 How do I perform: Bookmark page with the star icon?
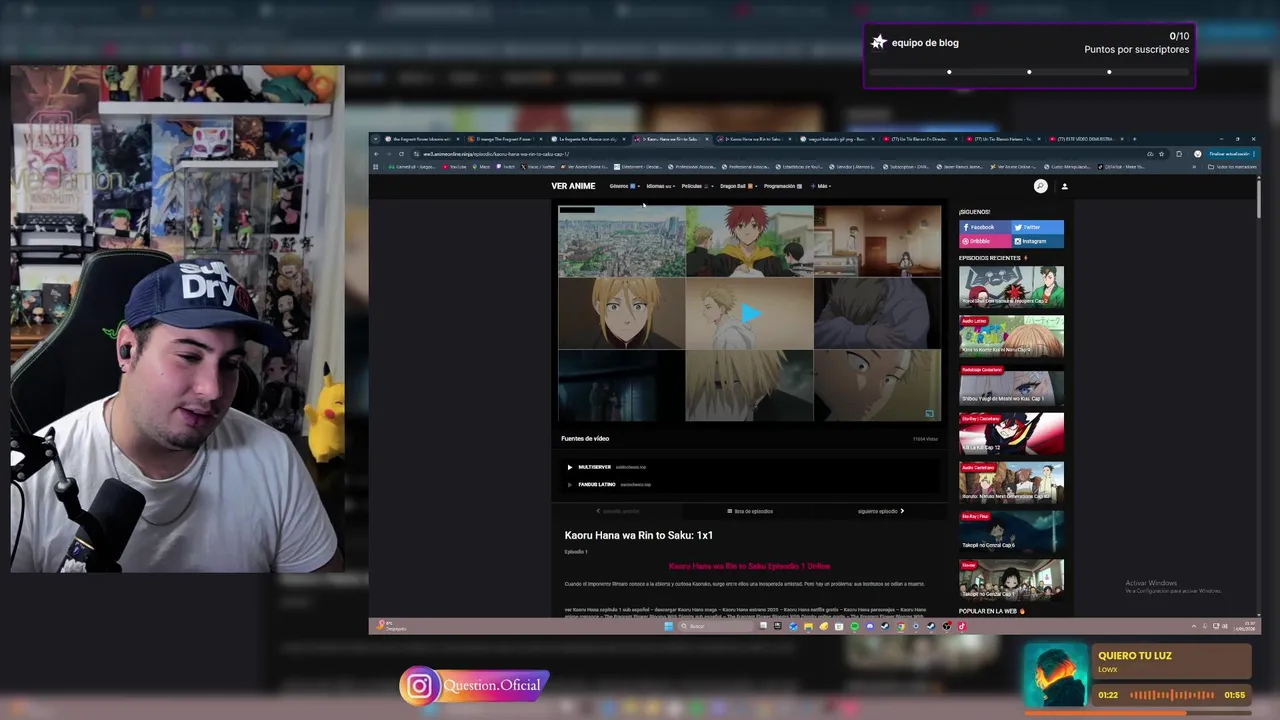(1161, 154)
